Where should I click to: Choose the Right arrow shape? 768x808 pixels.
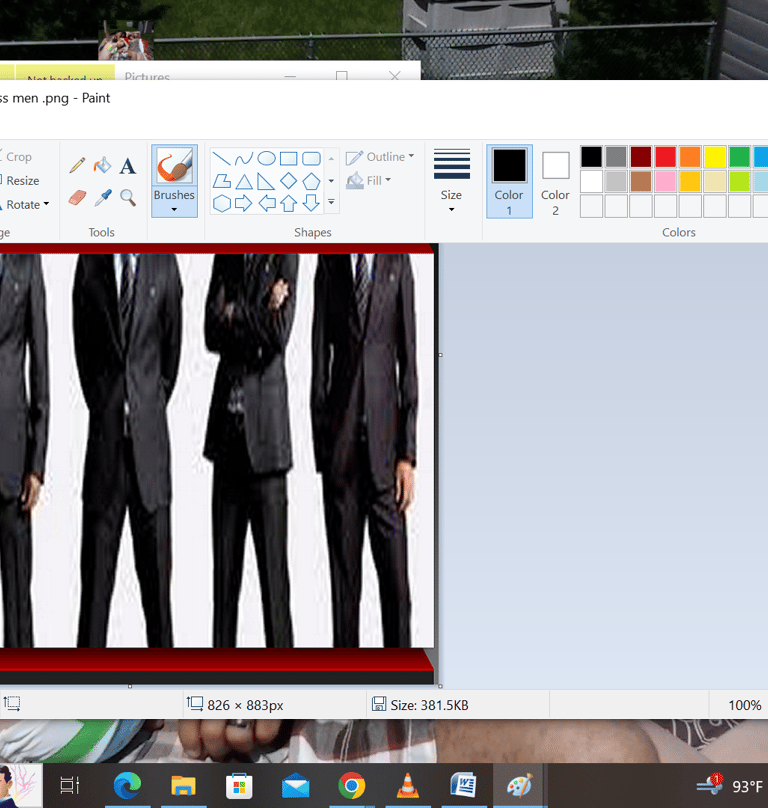click(x=244, y=204)
